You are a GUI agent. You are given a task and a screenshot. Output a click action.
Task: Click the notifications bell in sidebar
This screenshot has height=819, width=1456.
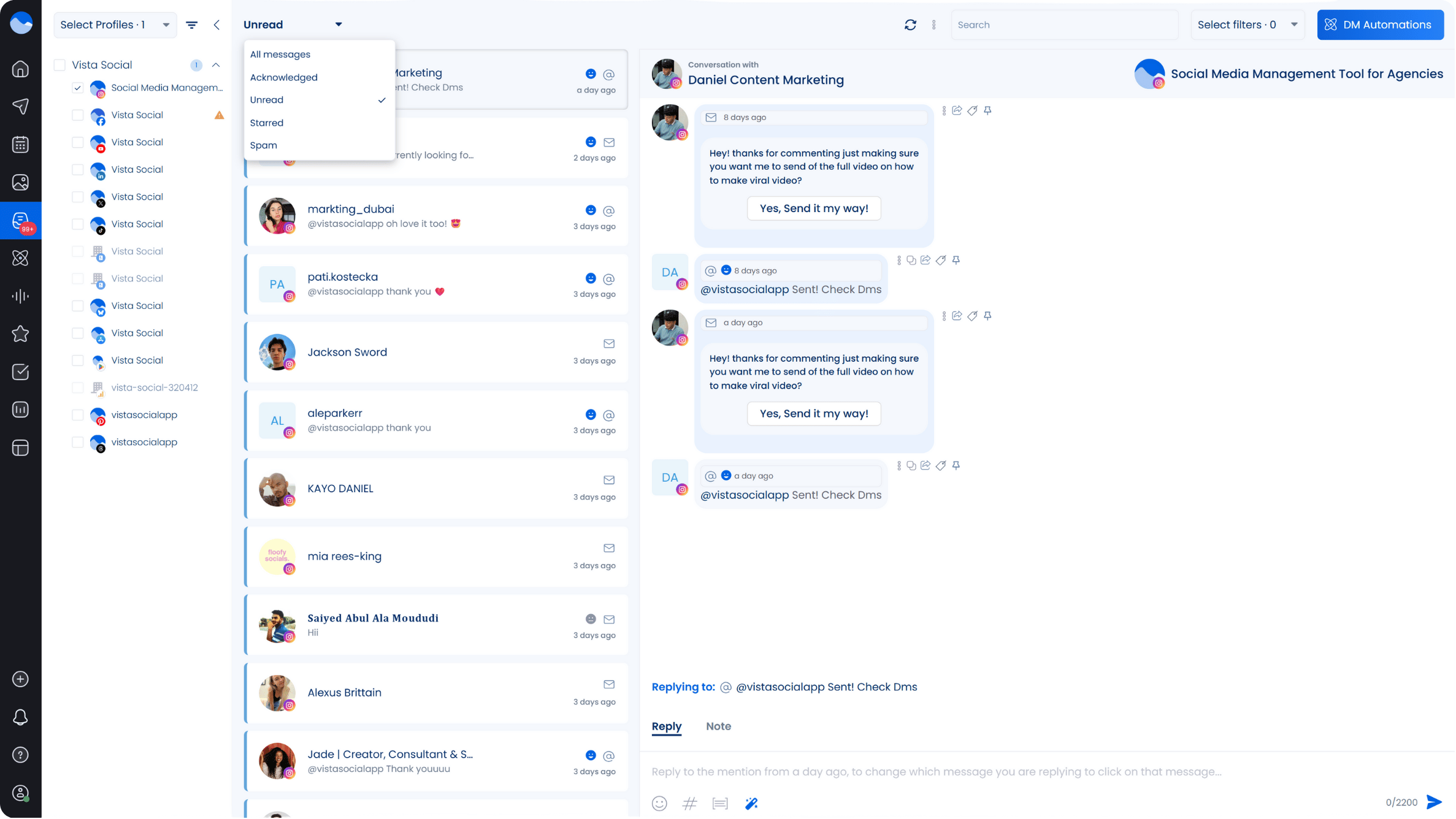click(20, 717)
